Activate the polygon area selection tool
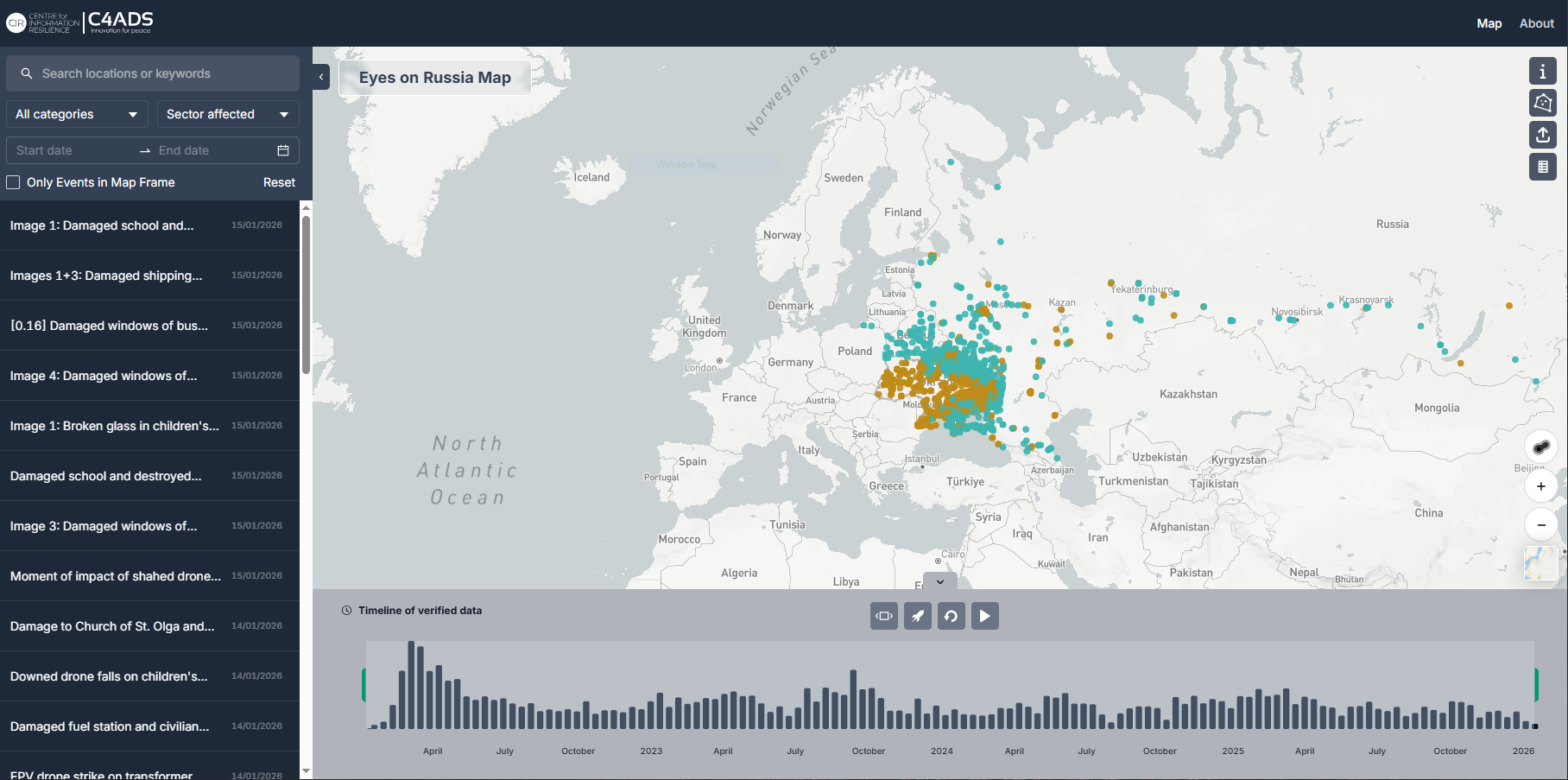This screenshot has height=780, width=1568. pos(1542,103)
